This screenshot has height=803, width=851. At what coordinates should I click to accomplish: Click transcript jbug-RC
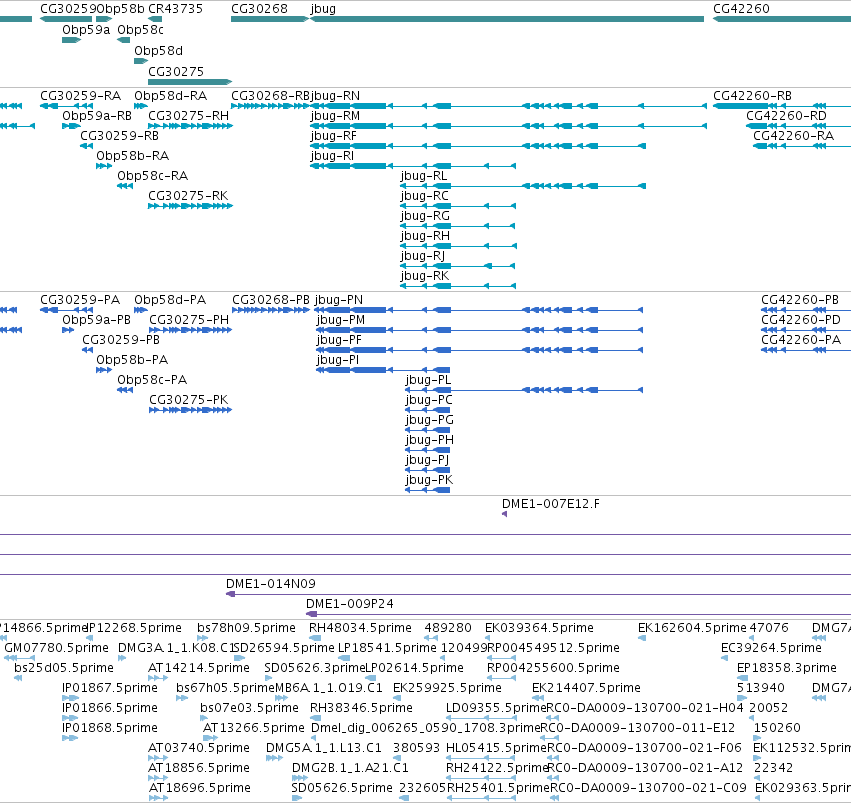click(424, 196)
